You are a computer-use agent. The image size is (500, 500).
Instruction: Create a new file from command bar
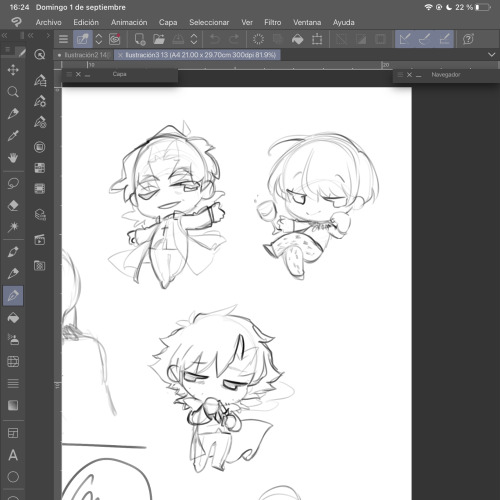tap(140, 39)
